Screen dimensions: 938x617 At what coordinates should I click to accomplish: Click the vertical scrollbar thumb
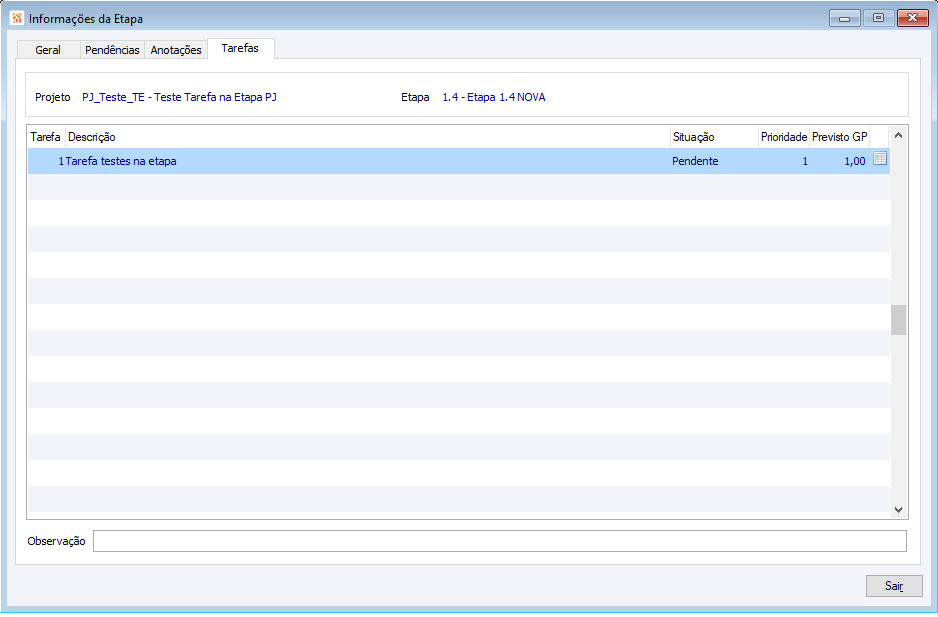(x=898, y=320)
